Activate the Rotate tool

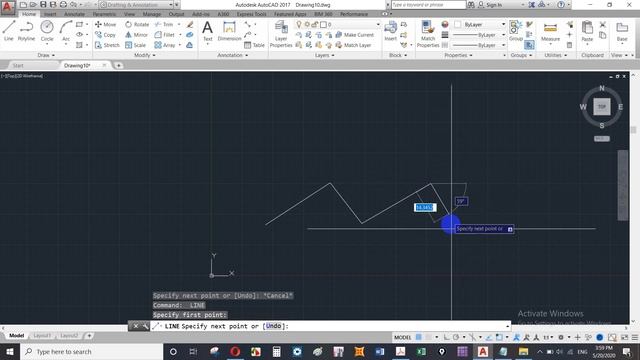137,24
